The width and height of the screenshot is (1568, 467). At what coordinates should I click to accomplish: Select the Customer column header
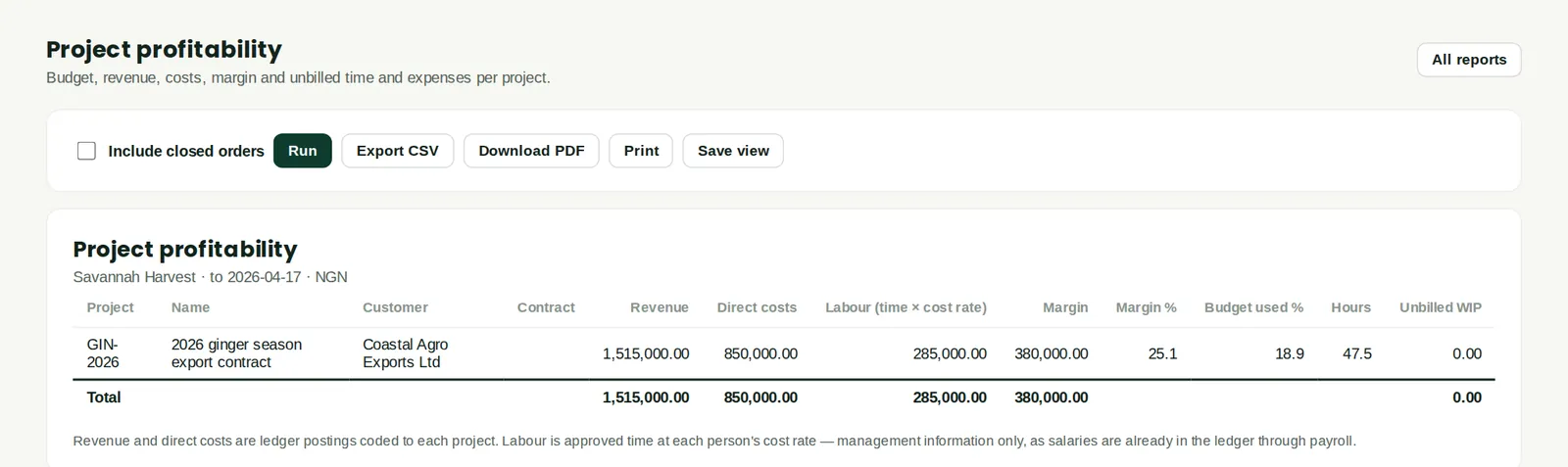pyautogui.click(x=395, y=307)
